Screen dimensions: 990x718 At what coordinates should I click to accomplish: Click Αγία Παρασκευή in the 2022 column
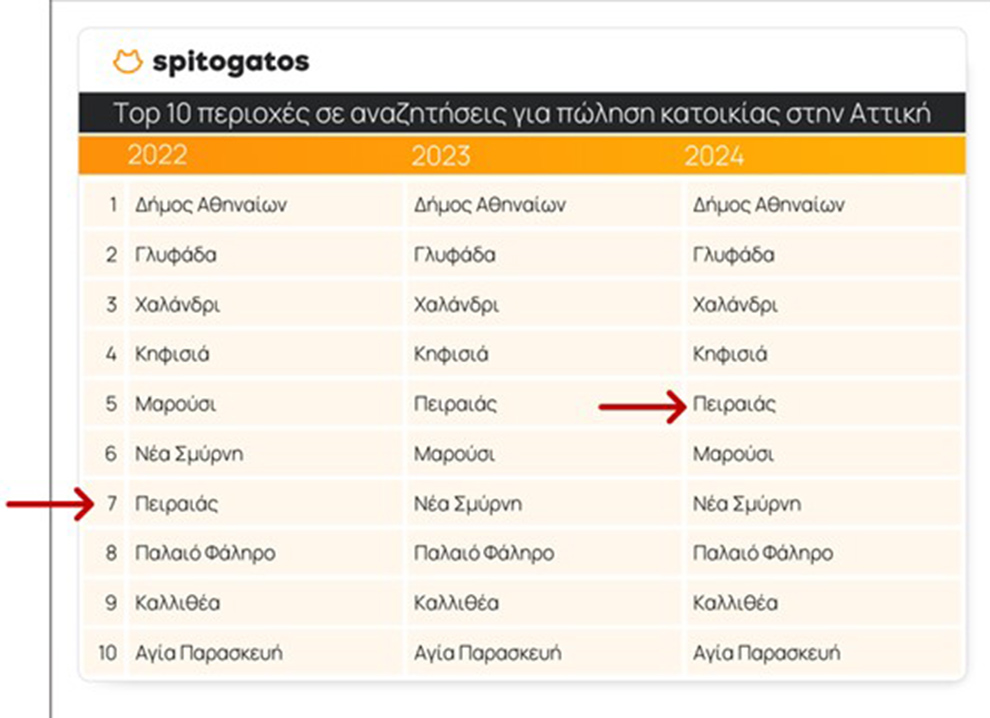pos(208,654)
